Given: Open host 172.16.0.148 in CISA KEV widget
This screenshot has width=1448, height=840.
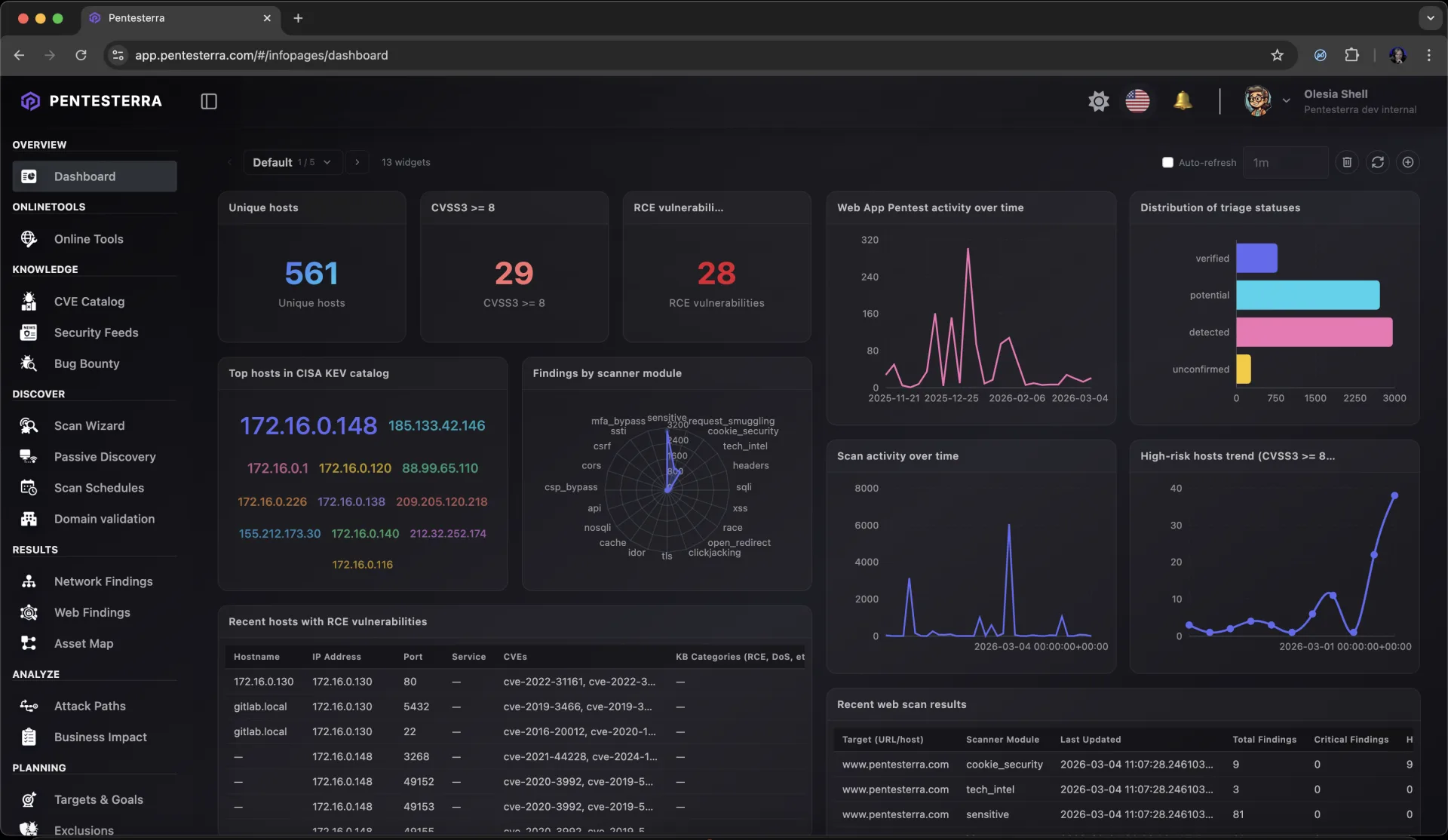Looking at the screenshot, I should tap(308, 425).
